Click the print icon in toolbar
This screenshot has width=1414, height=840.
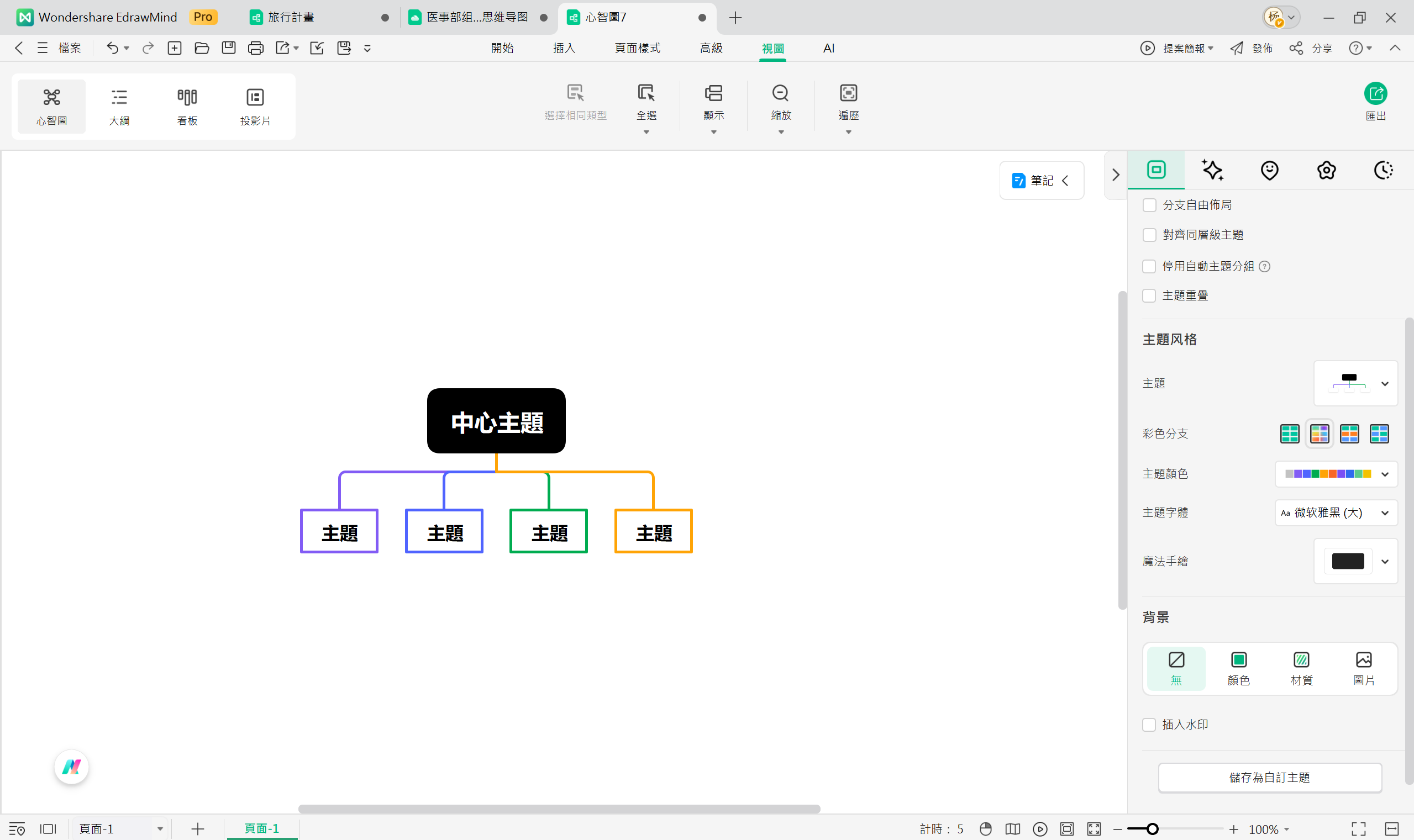255,48
